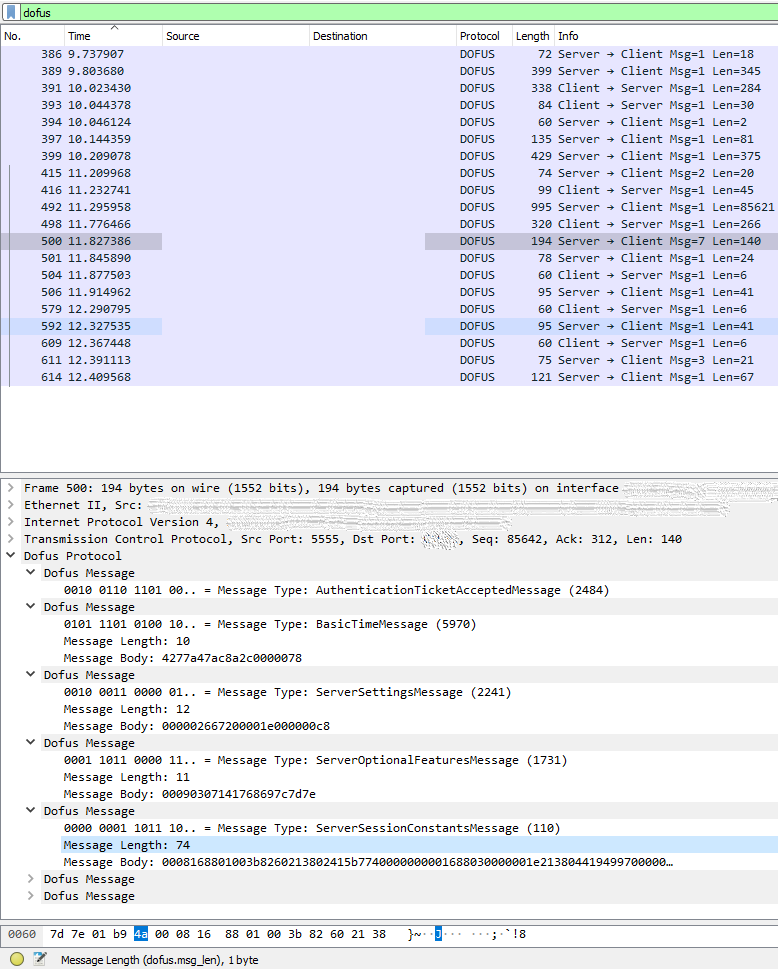
Task: Sort by the Length column header
Action: (x=533, y=36)
